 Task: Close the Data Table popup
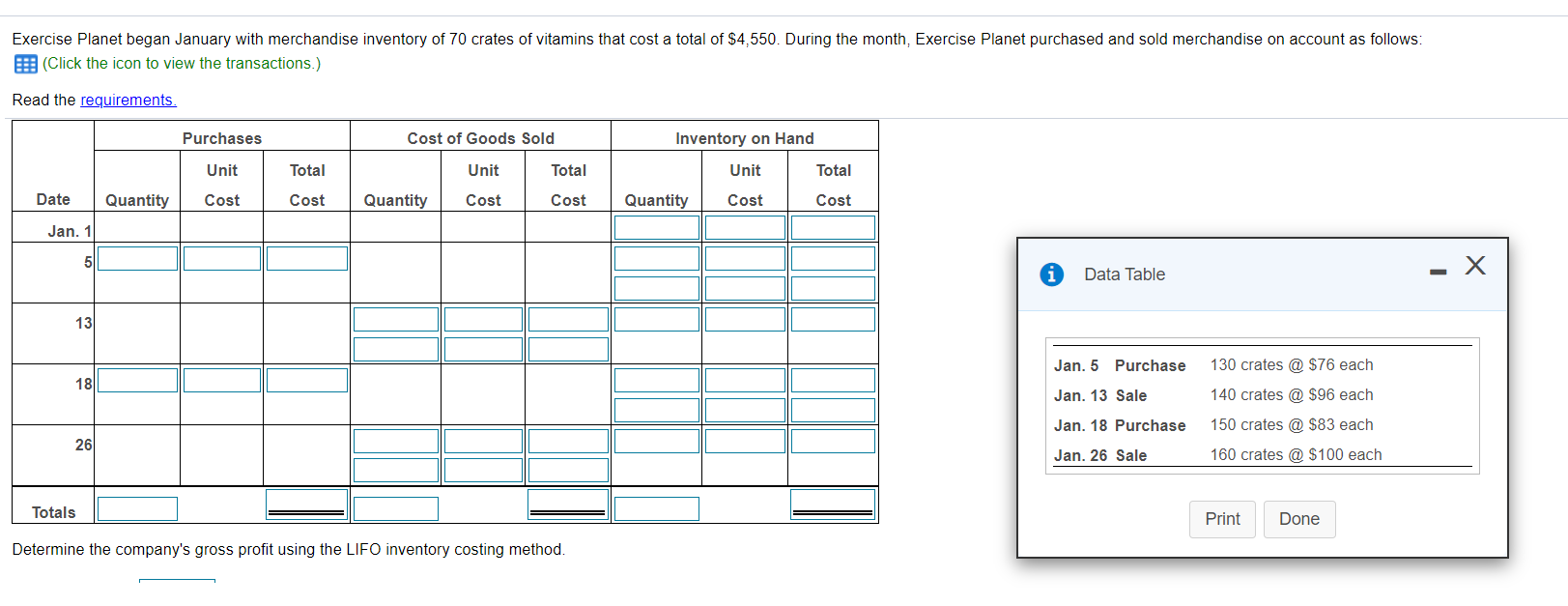1475,266
